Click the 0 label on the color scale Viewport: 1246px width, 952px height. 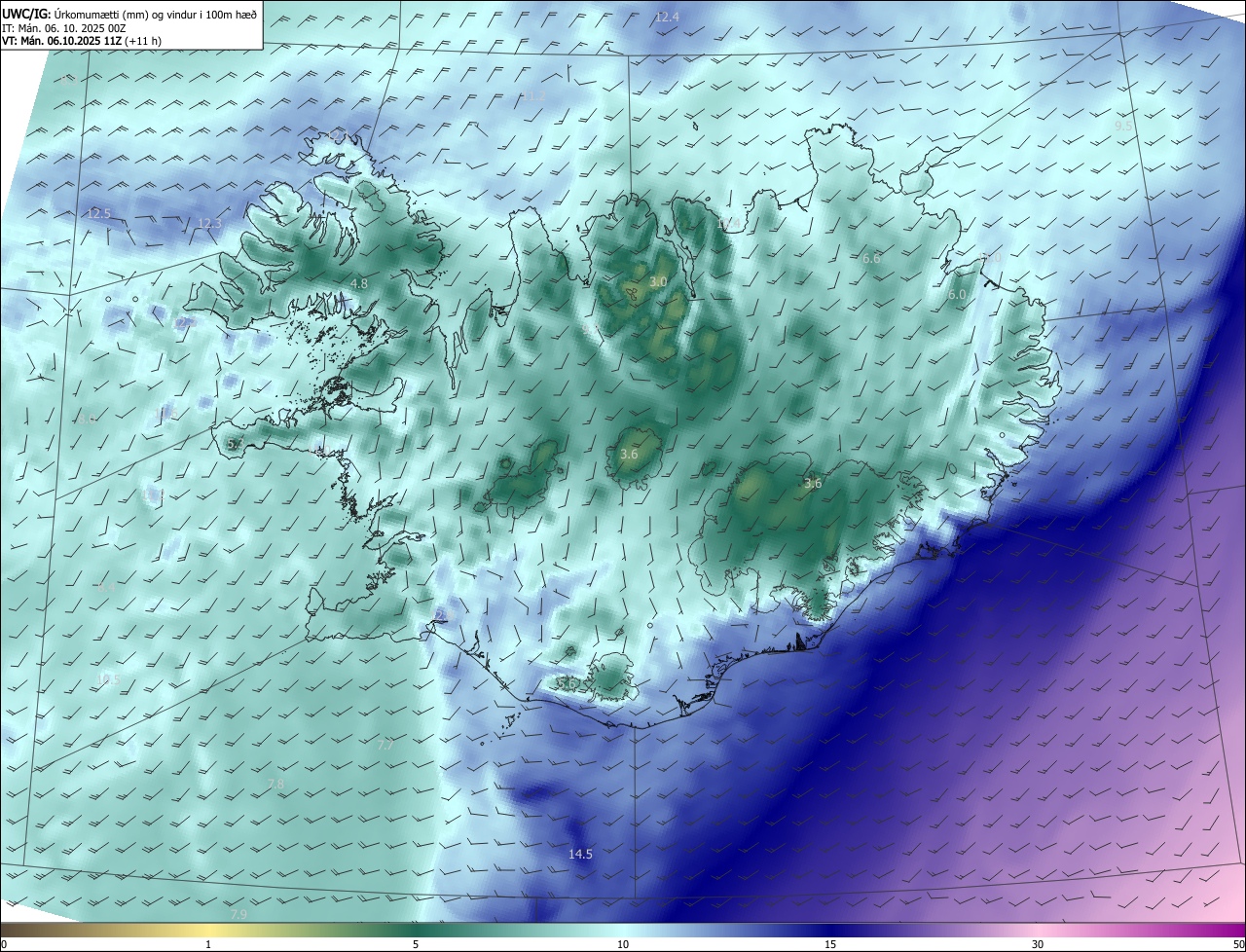tap(4, 944)
